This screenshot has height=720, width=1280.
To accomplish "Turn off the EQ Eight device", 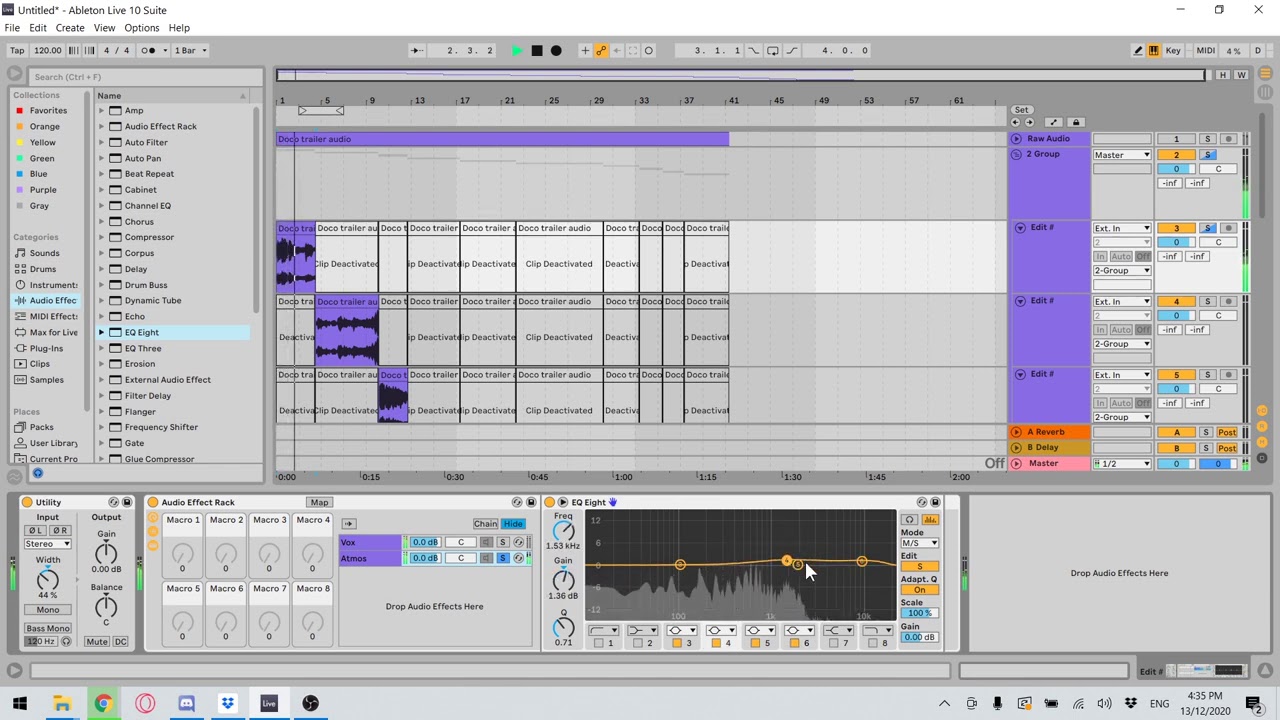I will [549, 502].
